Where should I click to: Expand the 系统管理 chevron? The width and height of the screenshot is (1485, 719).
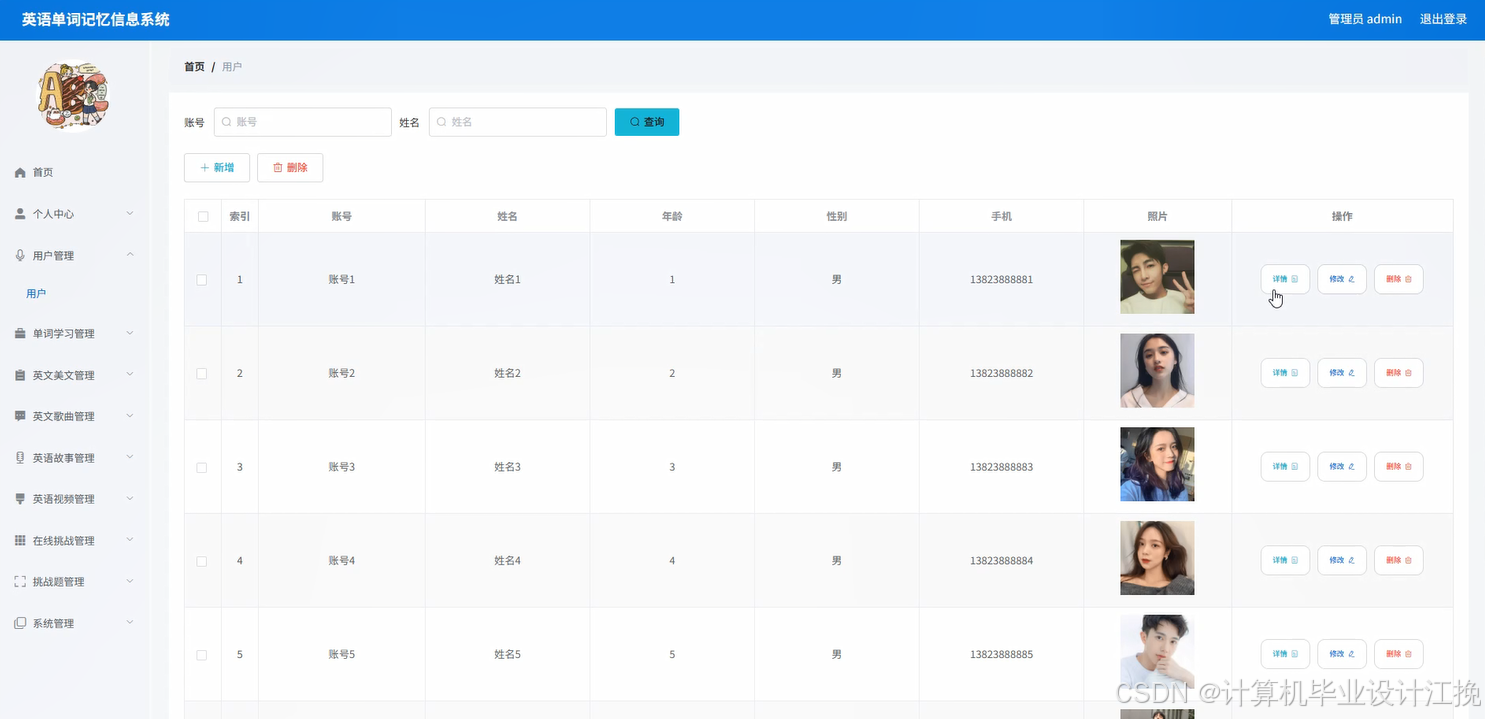130,623
